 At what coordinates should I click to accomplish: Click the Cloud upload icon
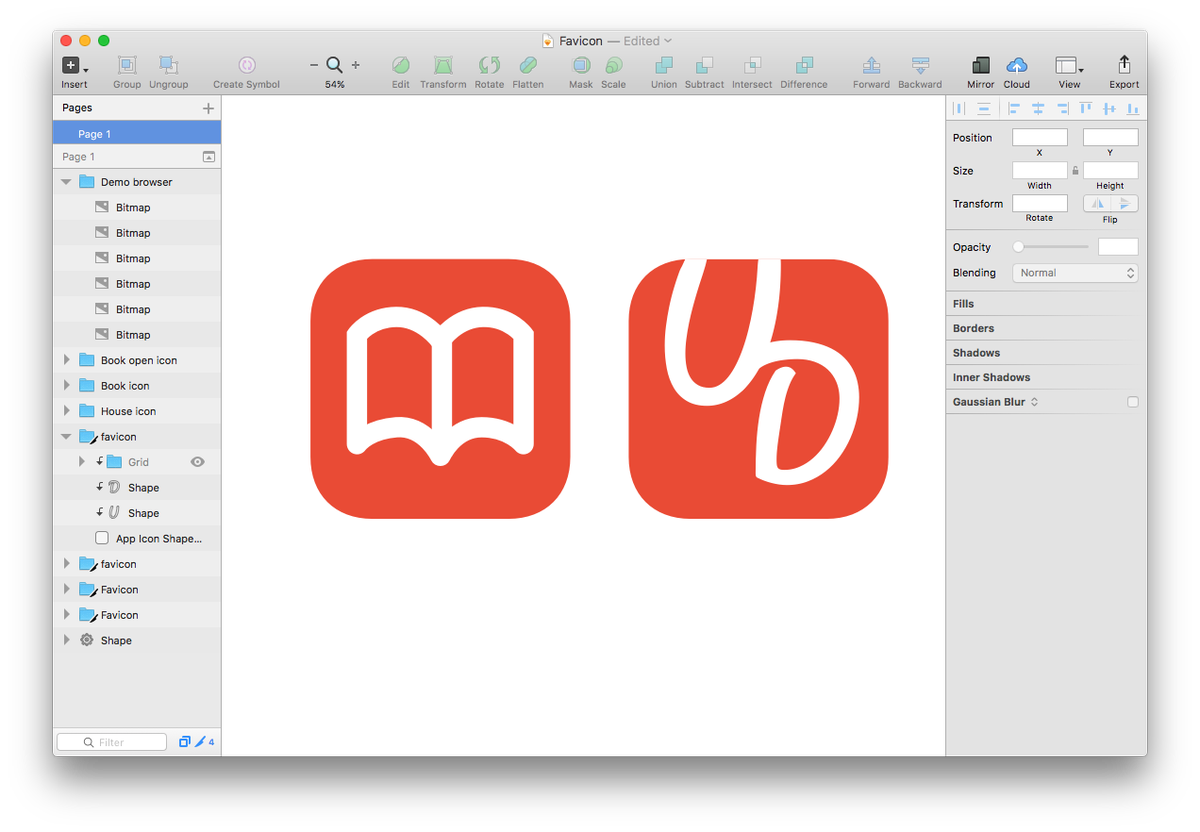1017,65
